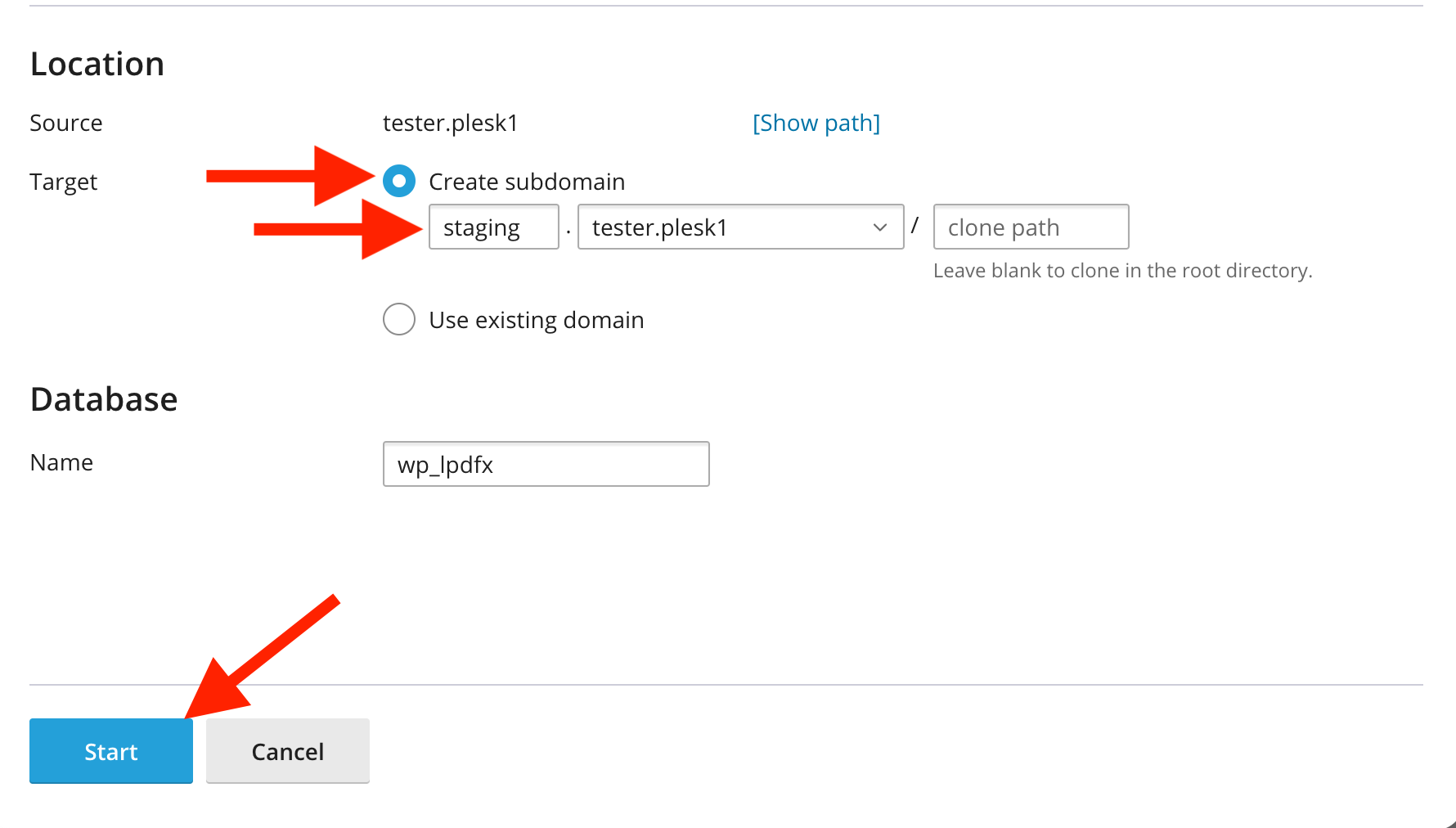
Task: Click the Database section heading
Action: 104,399
